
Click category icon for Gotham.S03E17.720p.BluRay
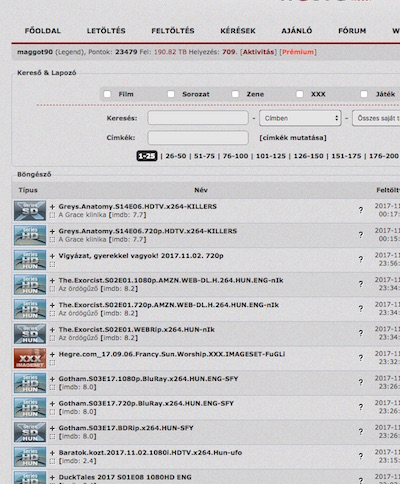(x=30, y=408)
